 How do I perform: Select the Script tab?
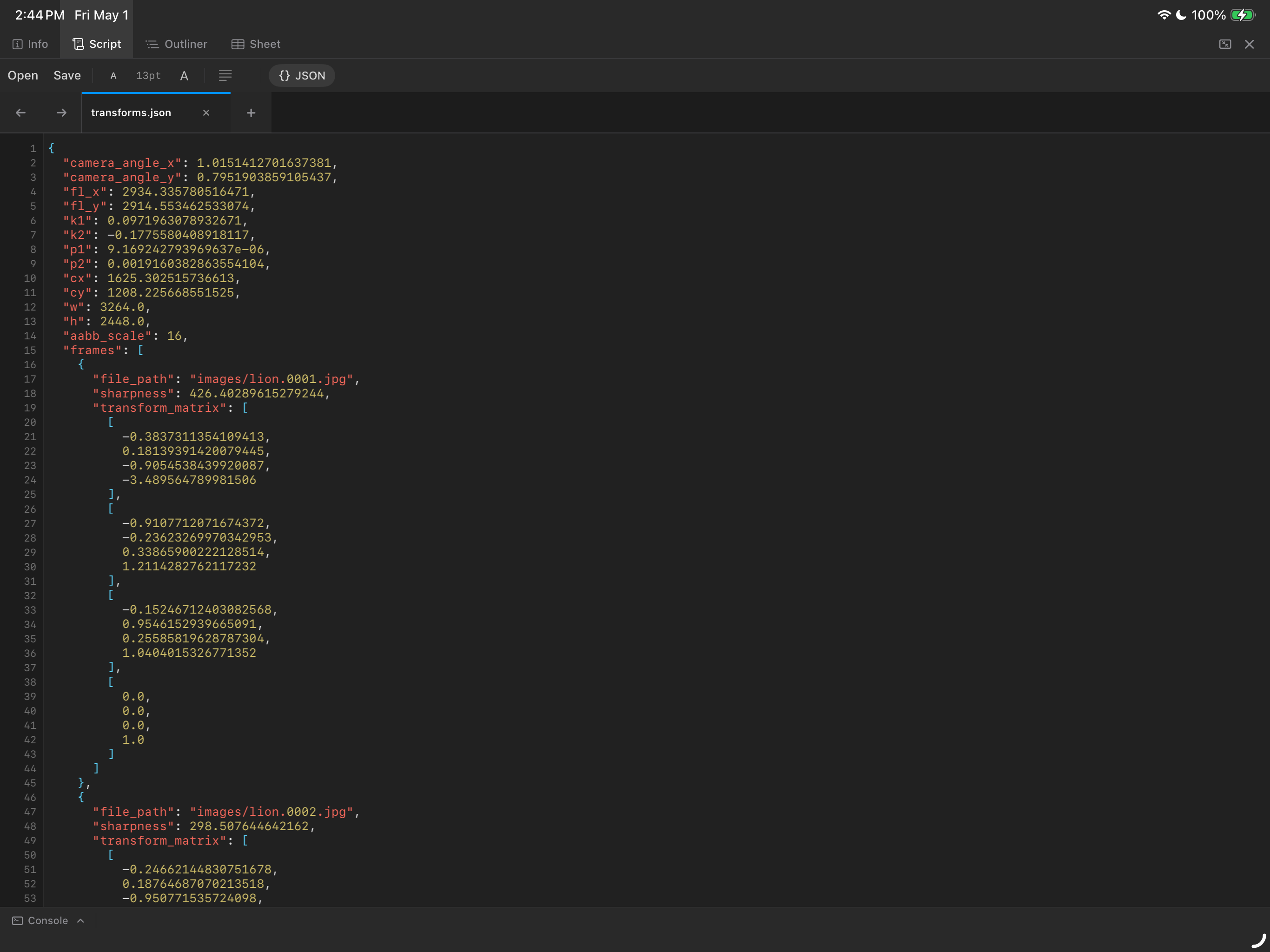(x=96, y=44)
